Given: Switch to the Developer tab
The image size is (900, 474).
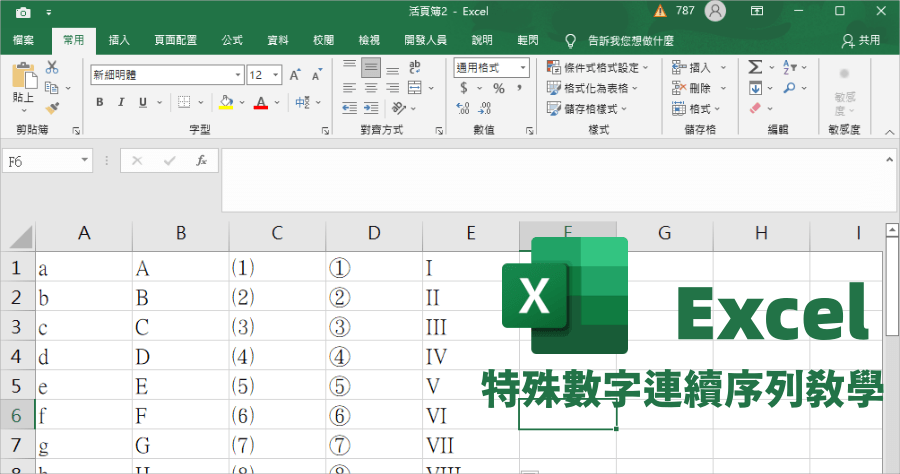Looking at the screenshot, I should (x=425, y=40).
